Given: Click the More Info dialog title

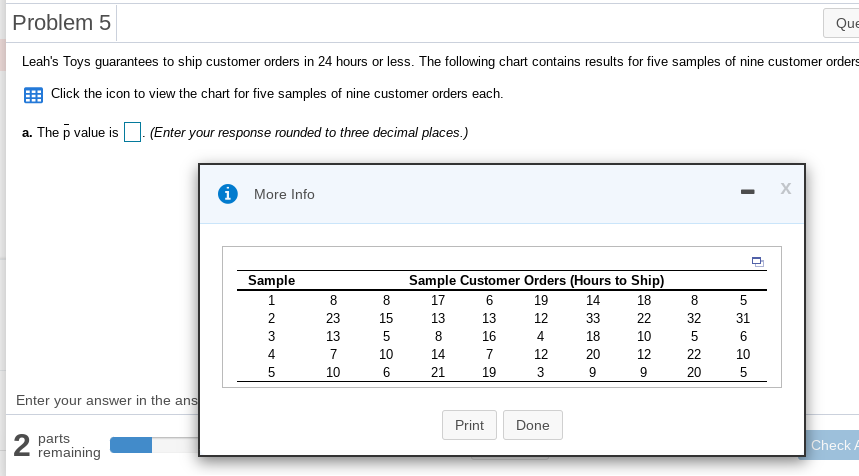Looking at the screenshot, I should tap(284, 194).
